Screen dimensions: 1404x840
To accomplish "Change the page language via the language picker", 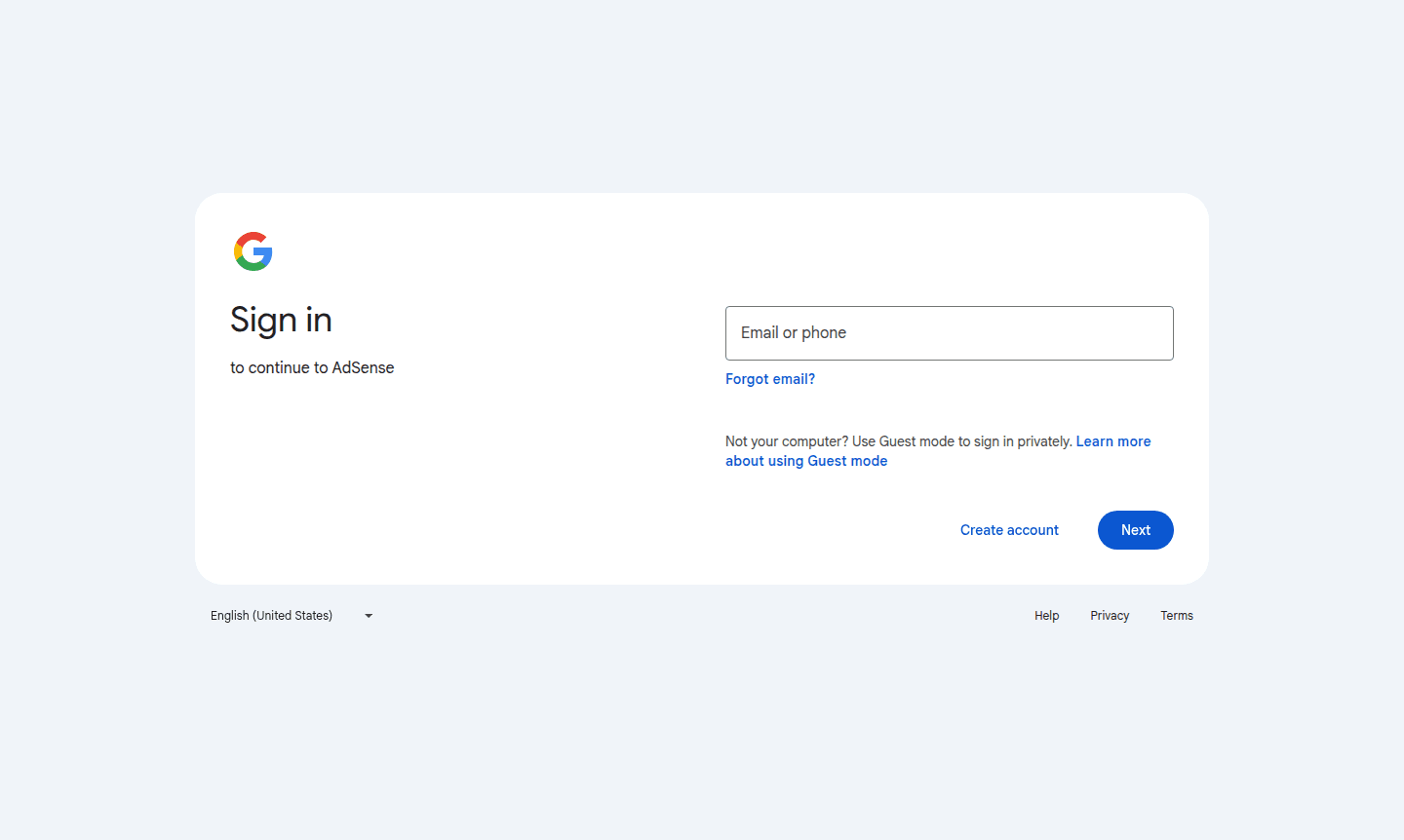I will [x=290, y=615].
